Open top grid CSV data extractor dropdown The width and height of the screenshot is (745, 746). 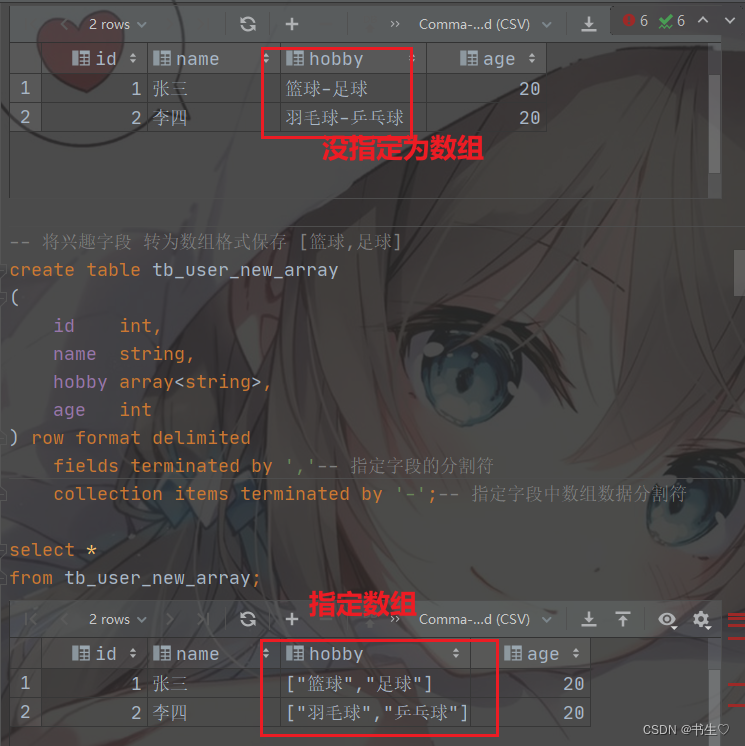coord(484,24)
